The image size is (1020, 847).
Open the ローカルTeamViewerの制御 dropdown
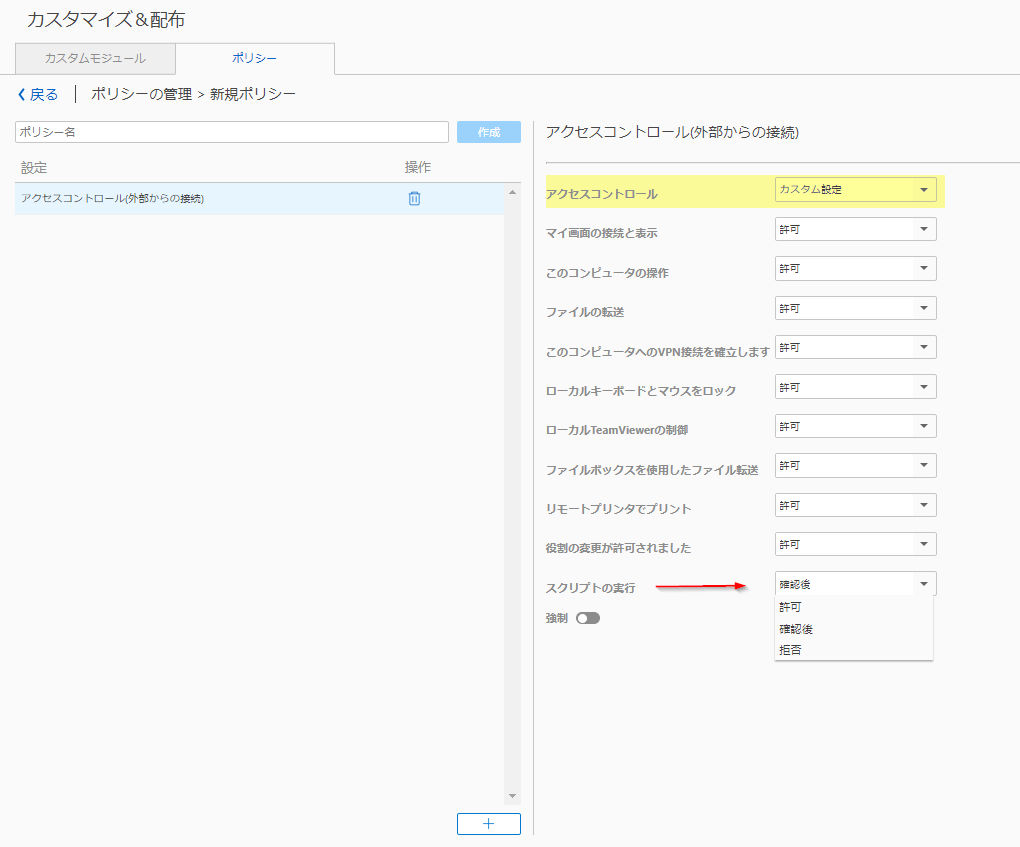click(855, 426)
